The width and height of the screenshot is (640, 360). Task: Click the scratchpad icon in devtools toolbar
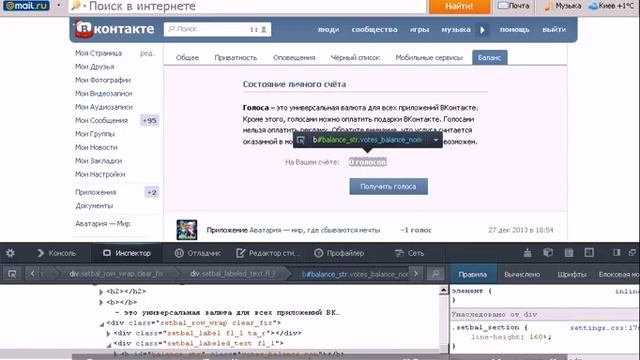(569, 253)
